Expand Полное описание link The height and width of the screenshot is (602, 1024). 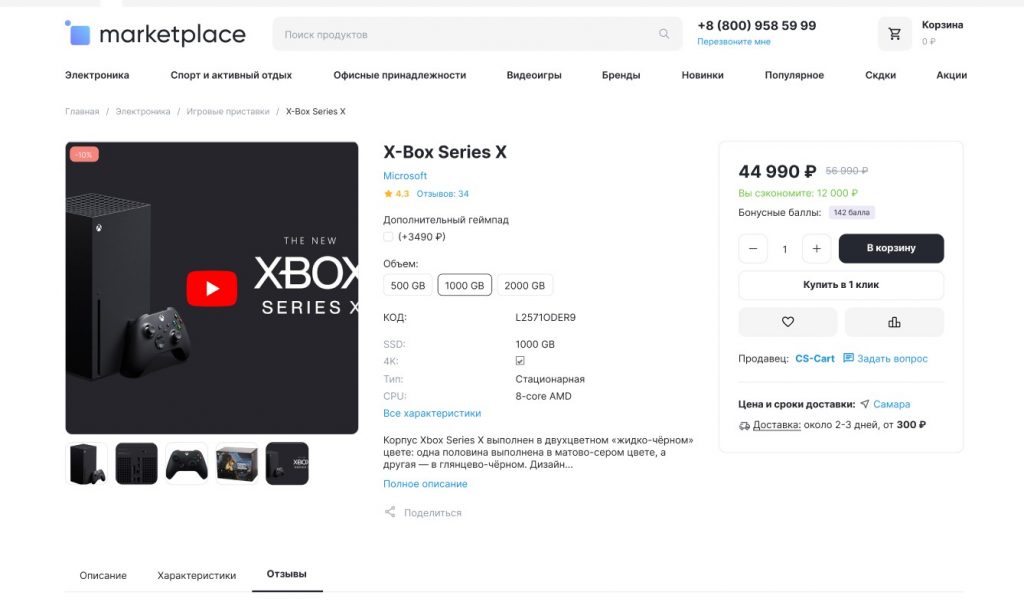pyautogui.click(x=425, y=484)
